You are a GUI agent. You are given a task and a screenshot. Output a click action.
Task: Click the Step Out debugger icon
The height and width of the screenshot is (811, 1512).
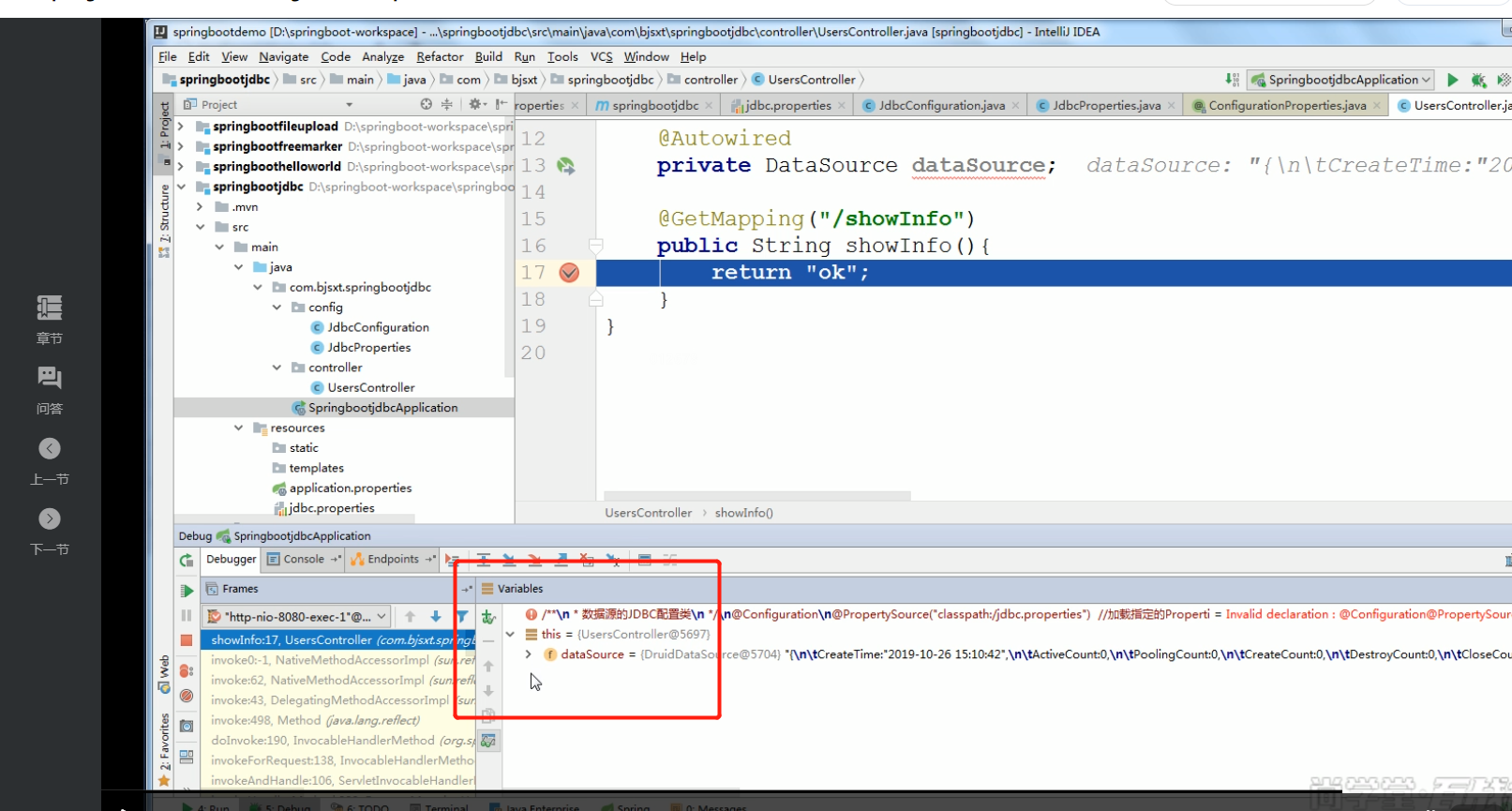click(x=561, y=560)
